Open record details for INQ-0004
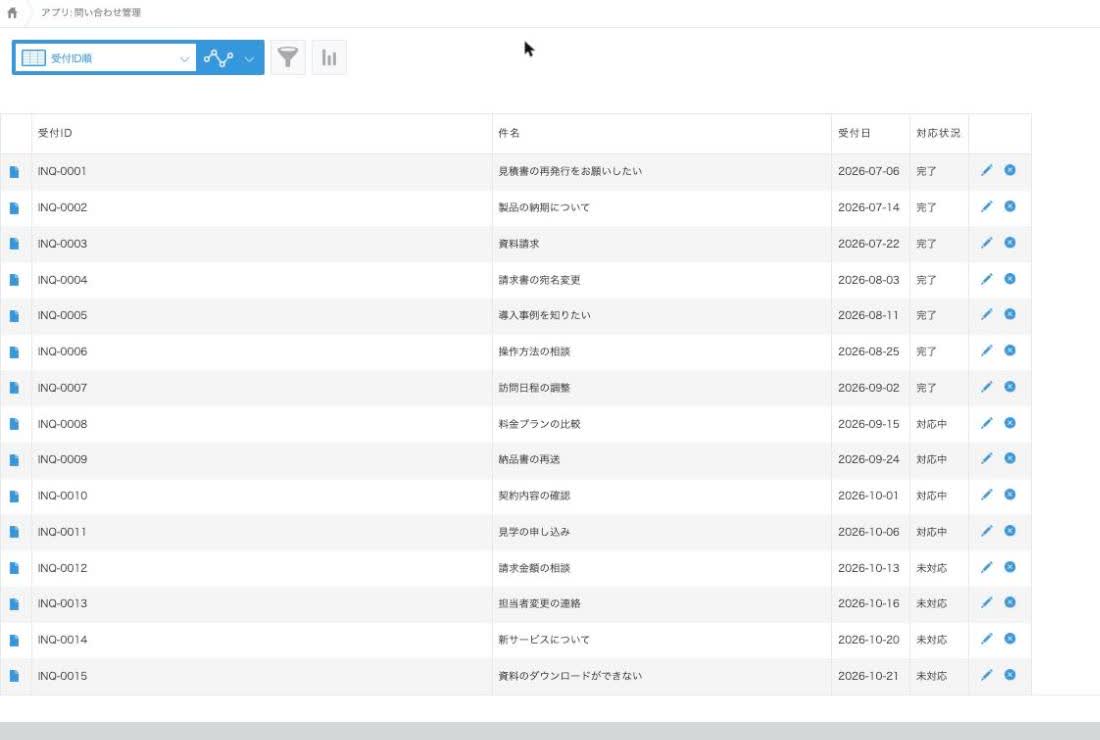The width and height of the screenshot is (1100, 740). tap(14, 281)
